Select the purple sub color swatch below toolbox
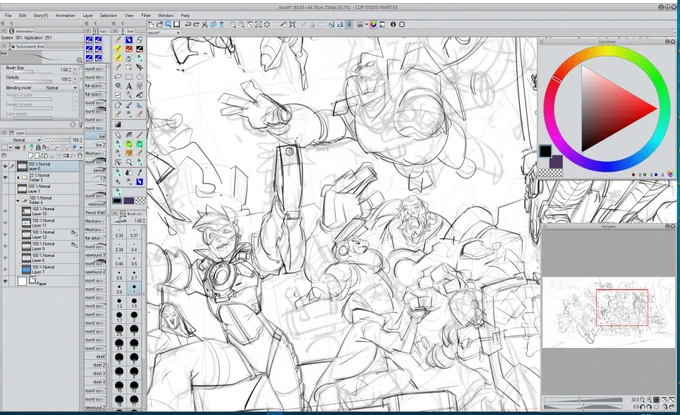680x415 pixels. pyautogui.click(x=129, y=201)
